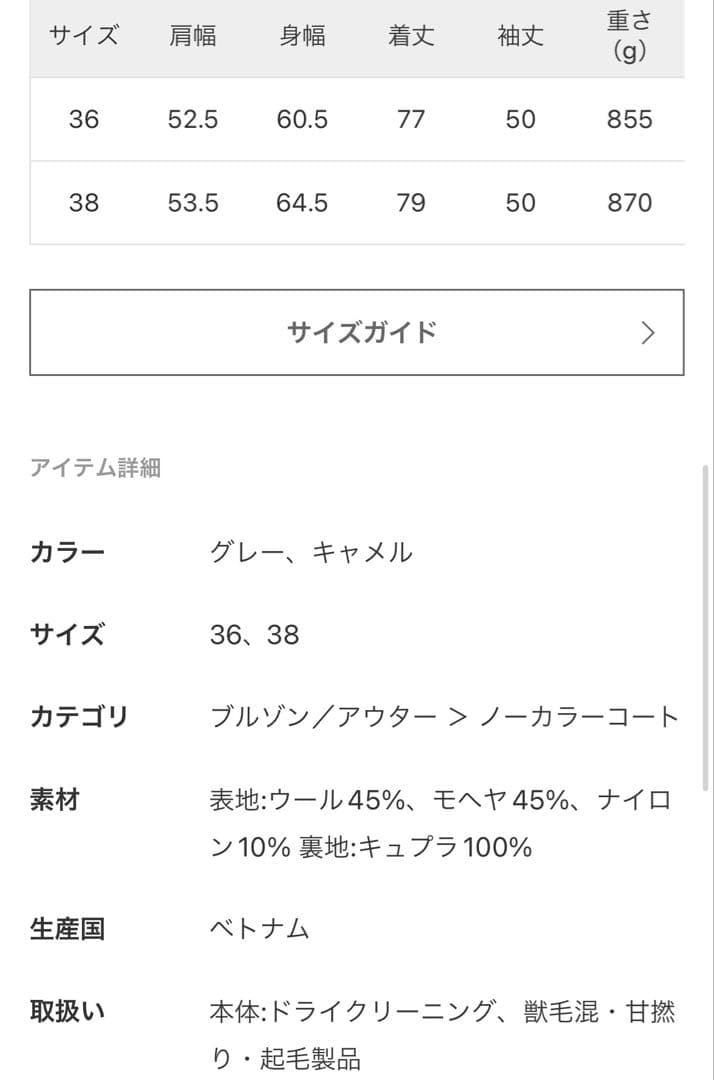714x1080 pixels.
Task: Click the 着丈 column header
Action: (x=411, y=35)
